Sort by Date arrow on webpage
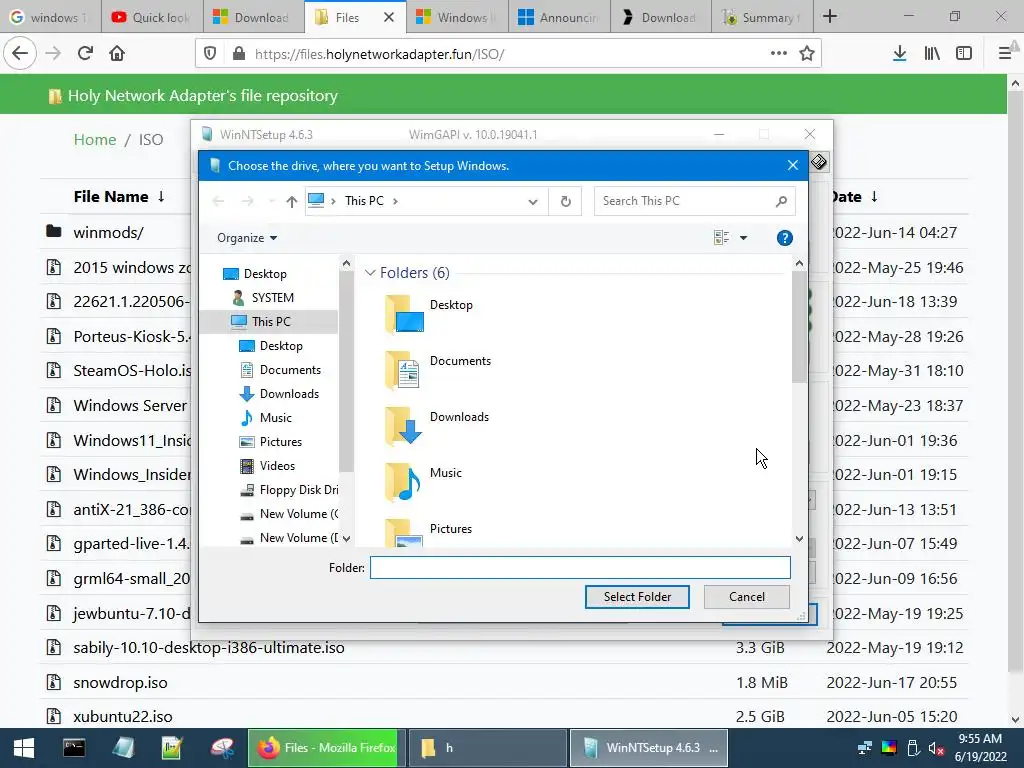 click(874, 197)
